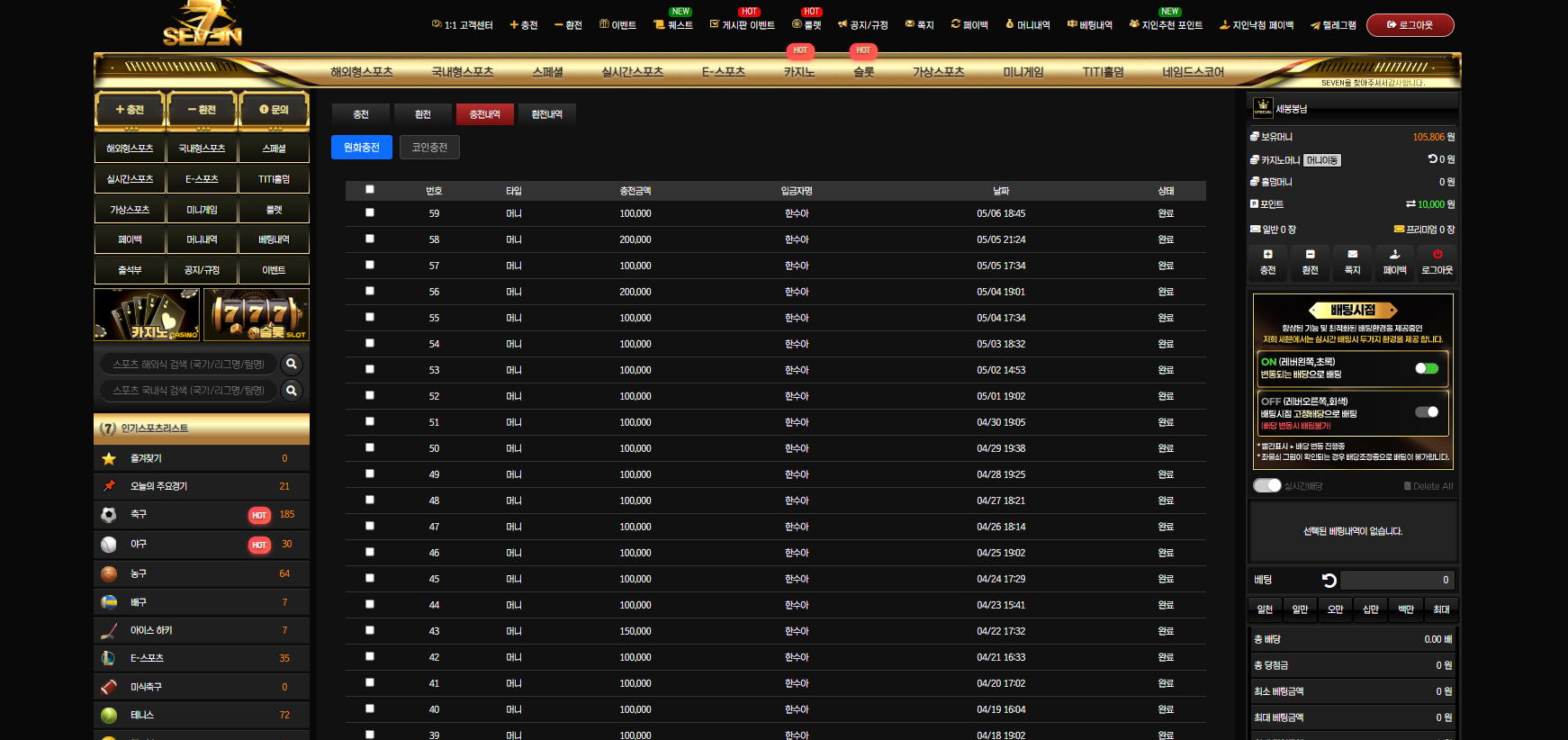1568x740 pixels.
Task: Click the 머니이동 button next to 카지노머니
Action: [x=1322, y=160]
